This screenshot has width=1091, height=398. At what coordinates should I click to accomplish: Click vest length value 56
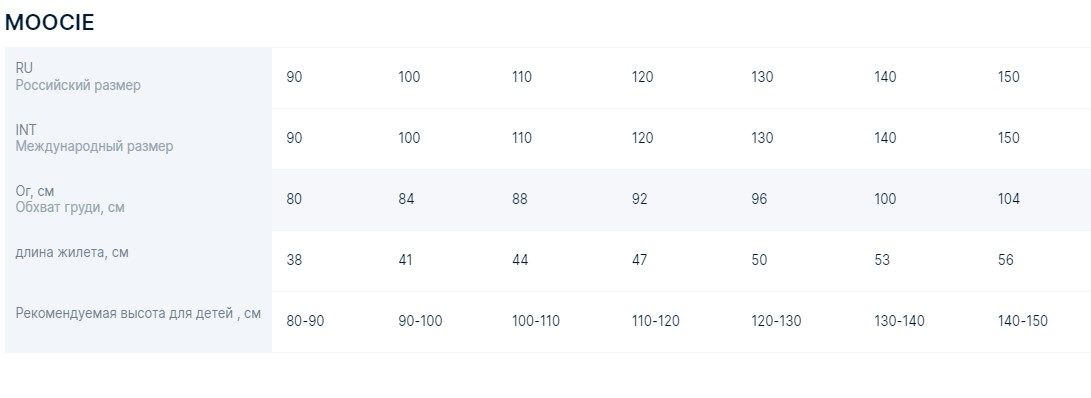coord(1005,260)
